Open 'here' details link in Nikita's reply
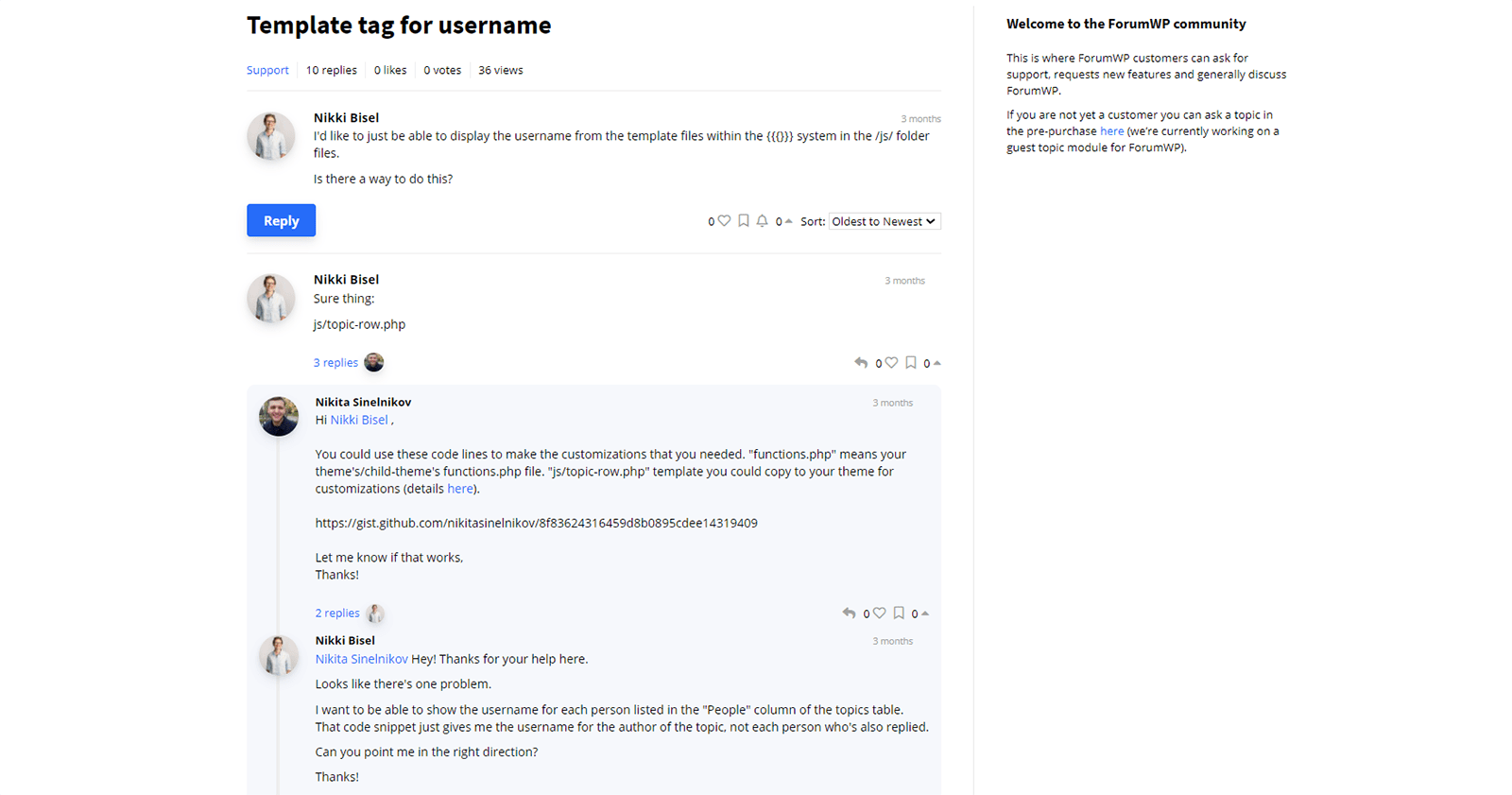Viewport: 1512px width, 795px height. (460, 489)
